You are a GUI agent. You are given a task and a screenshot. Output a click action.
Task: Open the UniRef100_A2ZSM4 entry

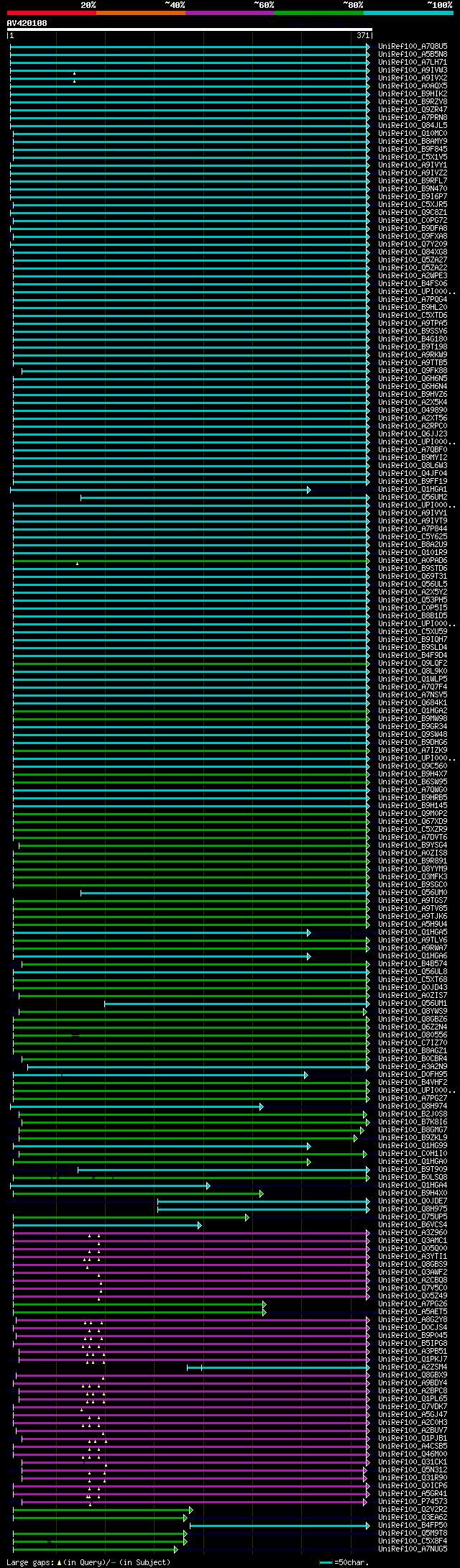tap(413, 1367)
